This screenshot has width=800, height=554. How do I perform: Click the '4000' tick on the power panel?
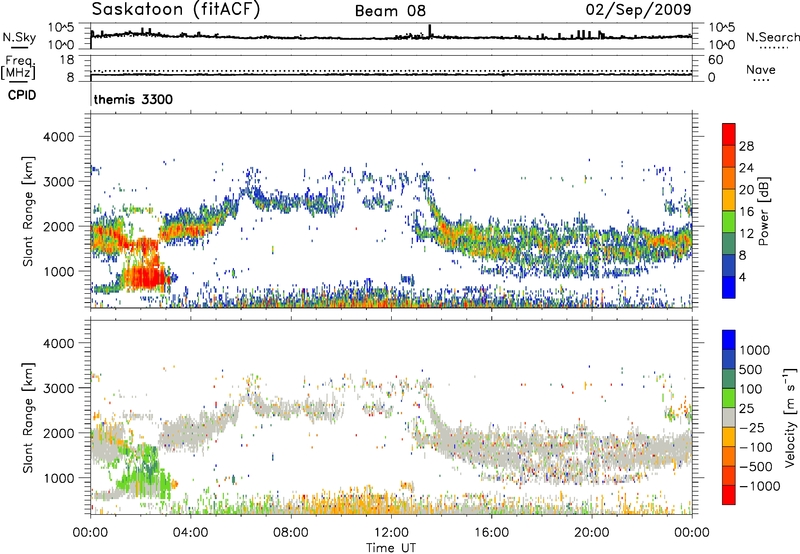(x=58, y=137)
